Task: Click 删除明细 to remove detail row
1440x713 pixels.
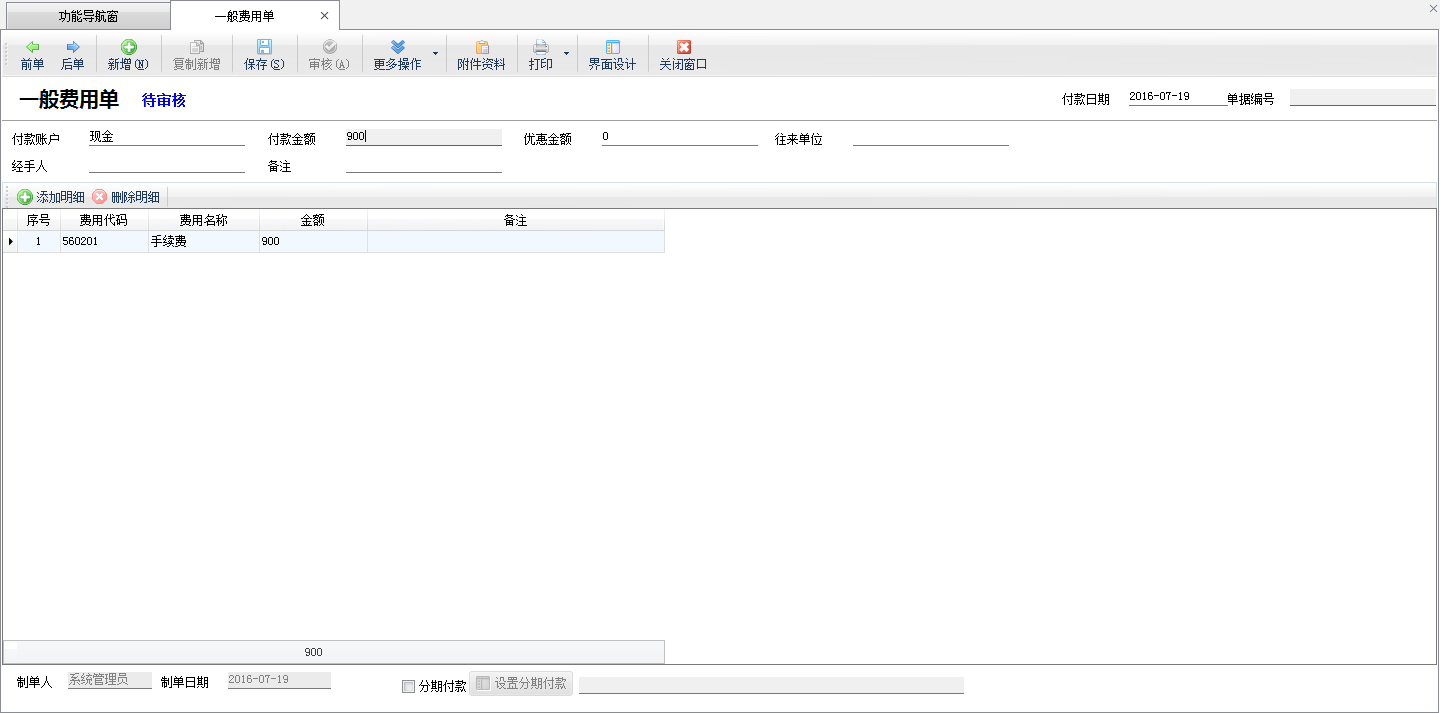Action: pos(126,197)
